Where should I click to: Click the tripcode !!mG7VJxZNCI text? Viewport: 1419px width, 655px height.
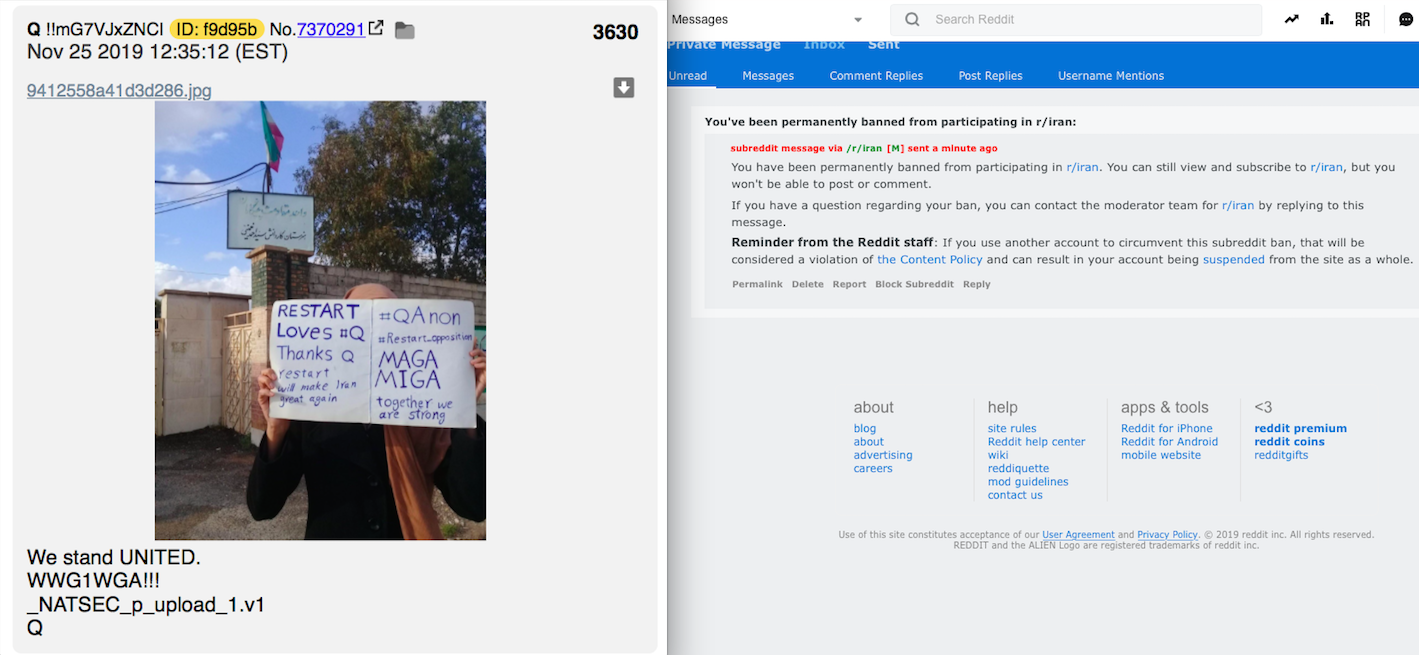(x=105, y=30)
